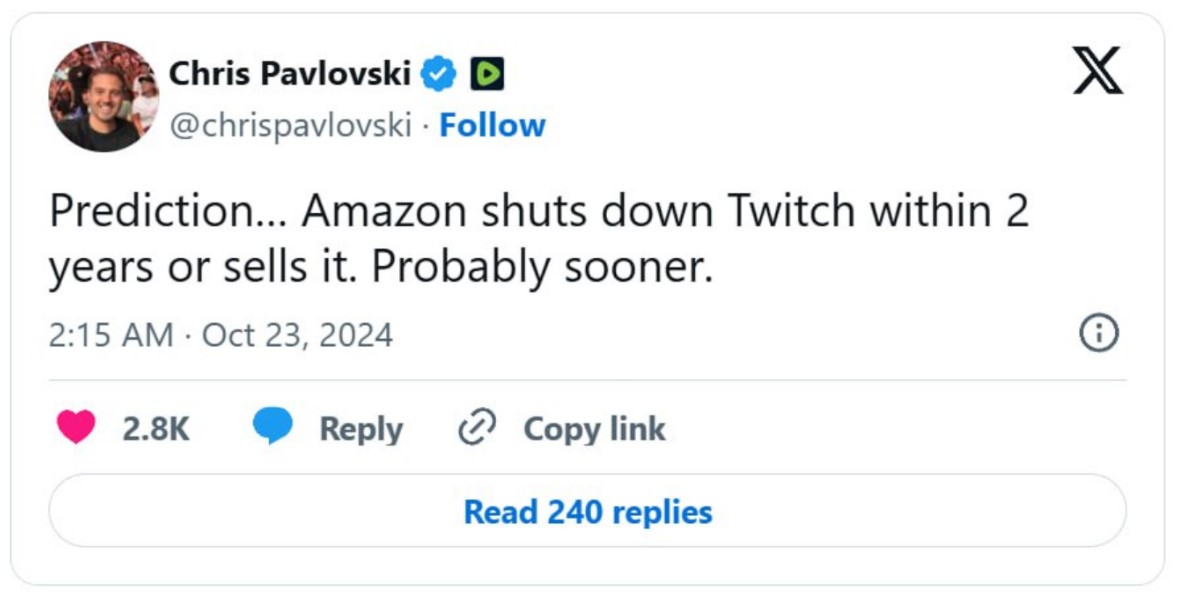The image size is (1178, 605).
Task: Click the Reply text label
Action: [x=361, y=429]
